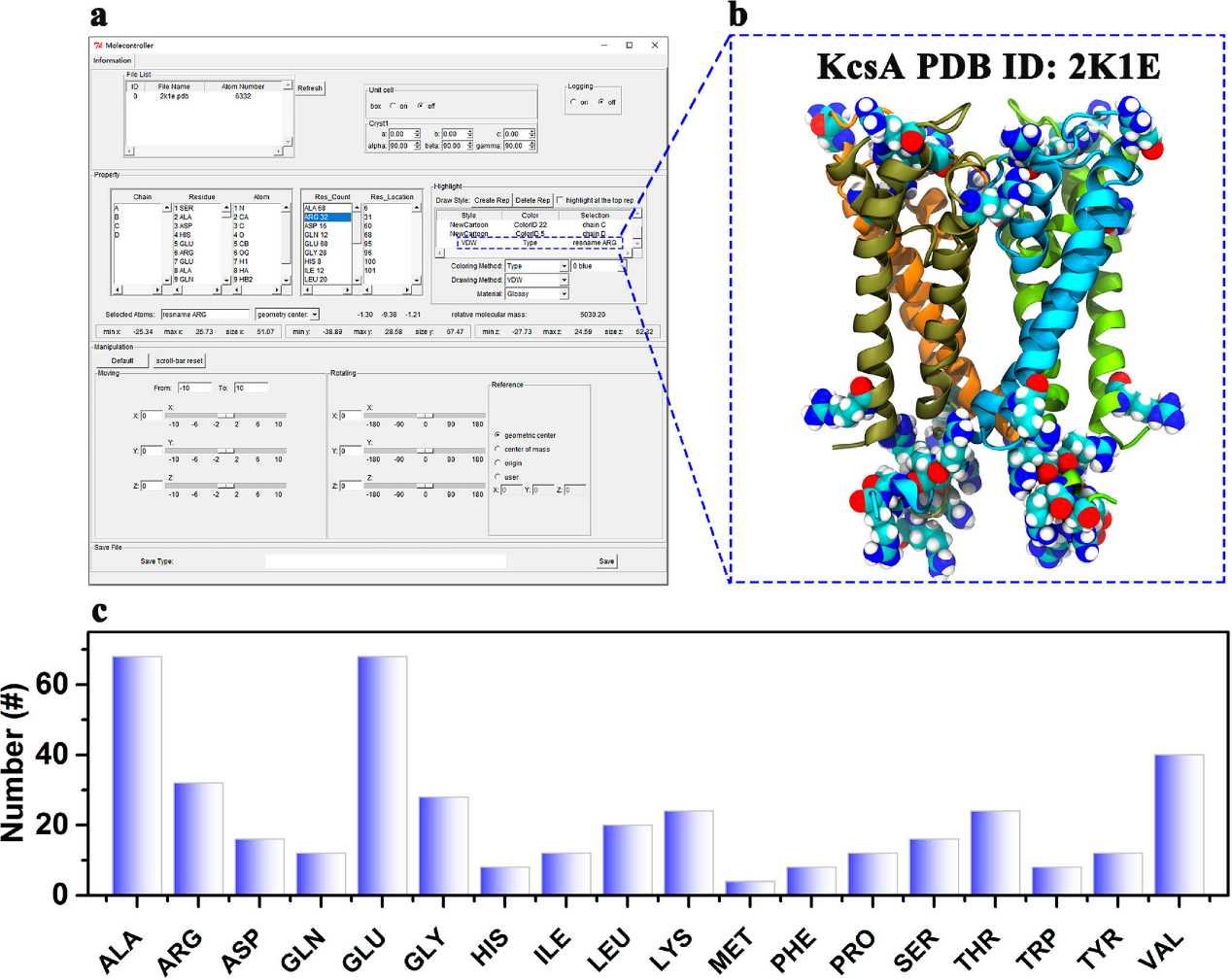Click Create Rep button
Image resolution: width=1232 pixels, height=980 pixels.
point(492,200)
